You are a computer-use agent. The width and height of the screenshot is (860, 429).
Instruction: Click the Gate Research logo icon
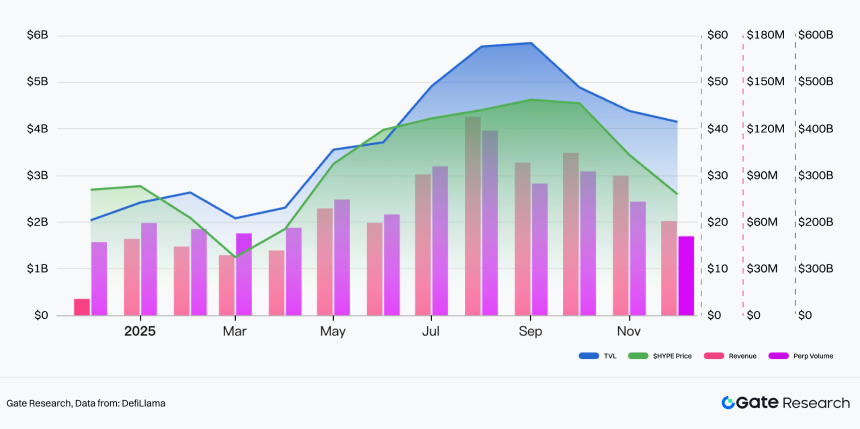[x=728, y=403]
